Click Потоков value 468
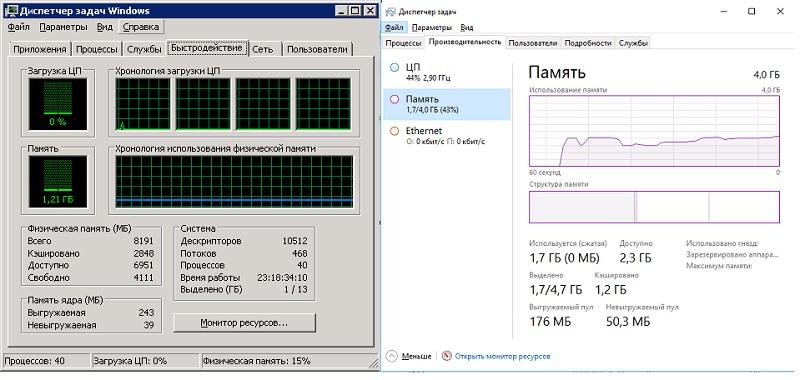Image resolution: width=800 pixels, height=380 pixels. [299, 254]
